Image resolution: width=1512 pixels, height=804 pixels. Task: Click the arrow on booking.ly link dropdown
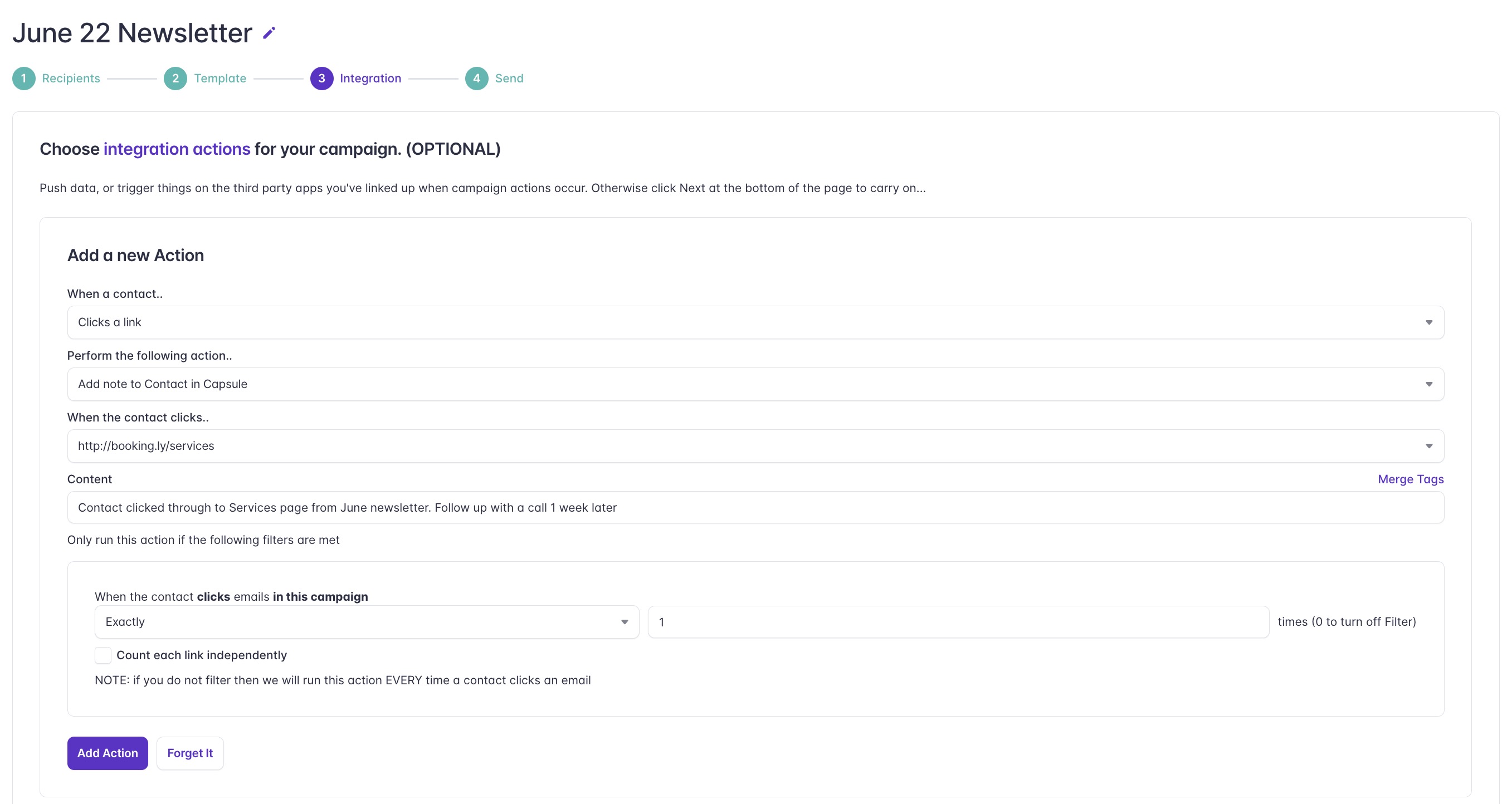coord(1428,447)
